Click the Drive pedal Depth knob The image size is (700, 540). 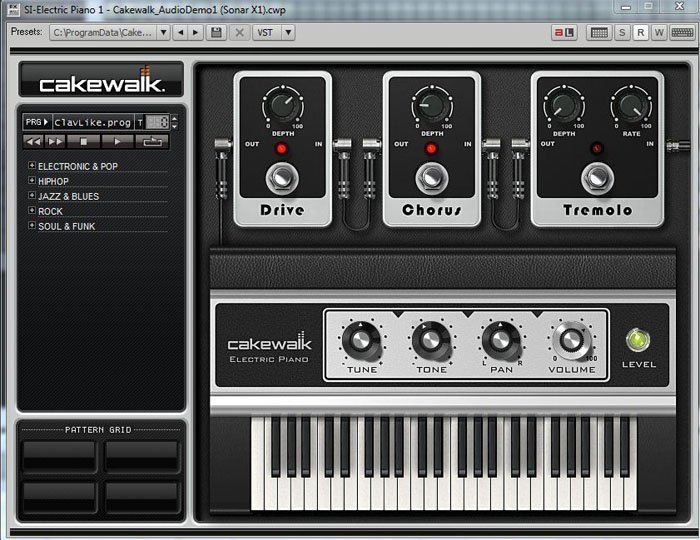point(283,106)
